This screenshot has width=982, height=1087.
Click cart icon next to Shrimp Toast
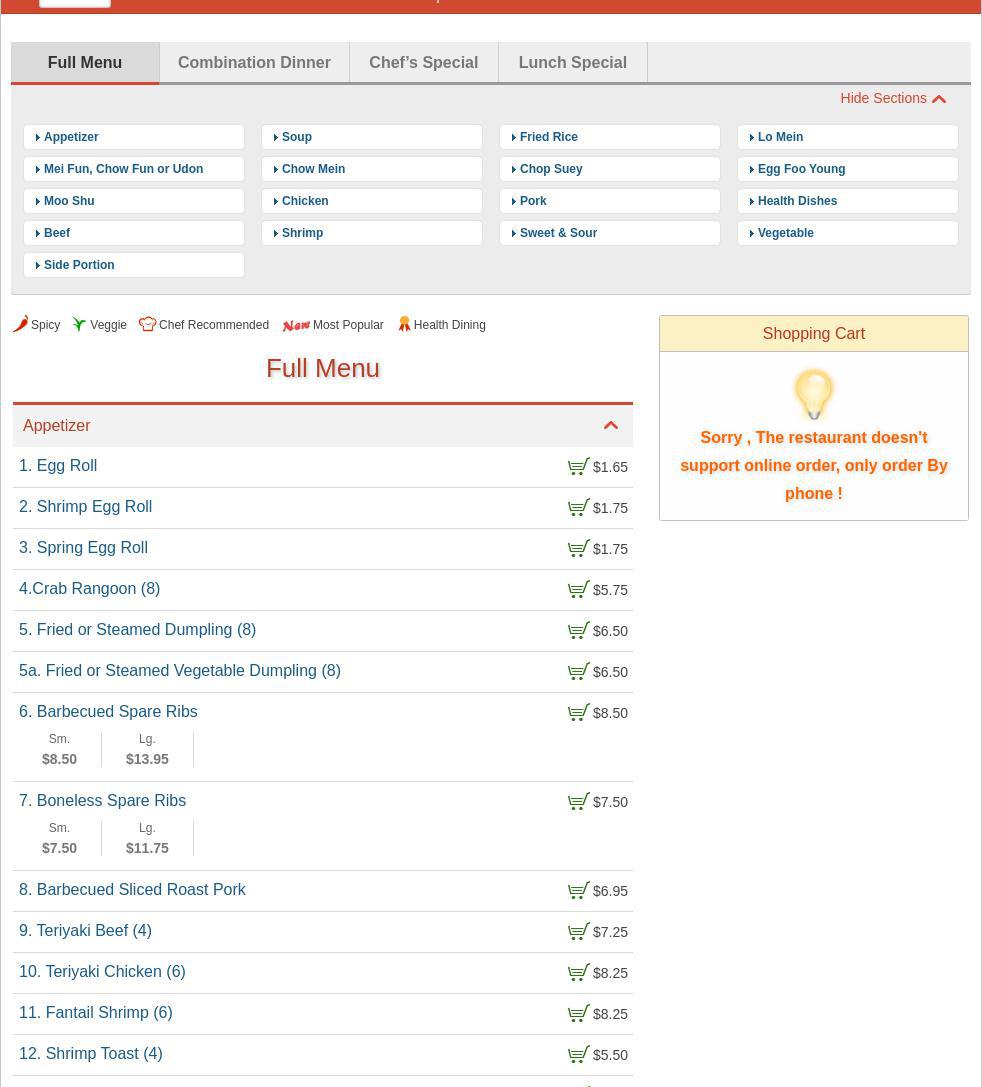(578, 1055)
